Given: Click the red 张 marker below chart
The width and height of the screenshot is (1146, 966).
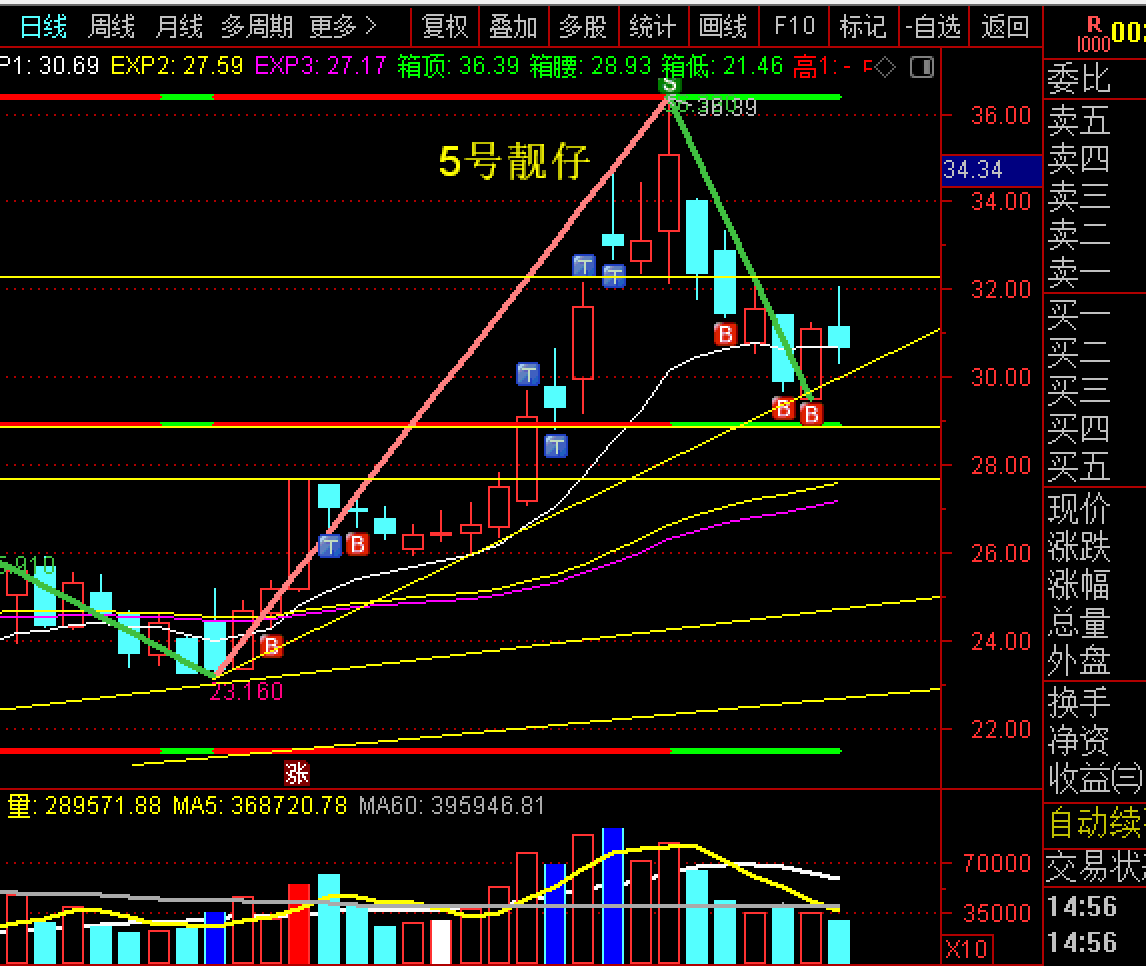Looking at the screenshot, I should click(x=297, y=773).
